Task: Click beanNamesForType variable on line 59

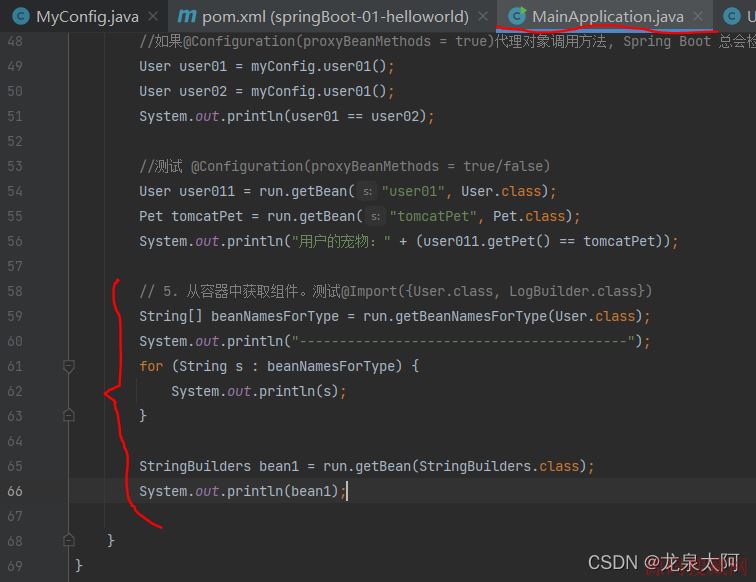Action: click(275, 316)
